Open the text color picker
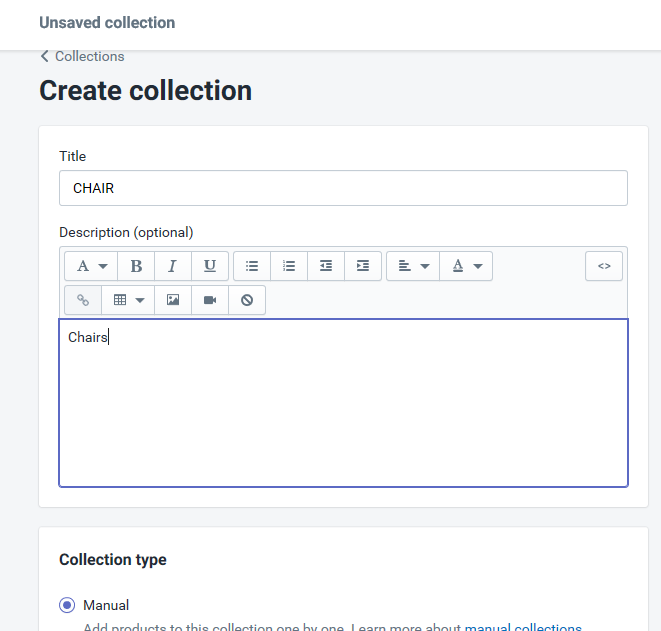Screen dimensions: 661x631 point(466,266)
